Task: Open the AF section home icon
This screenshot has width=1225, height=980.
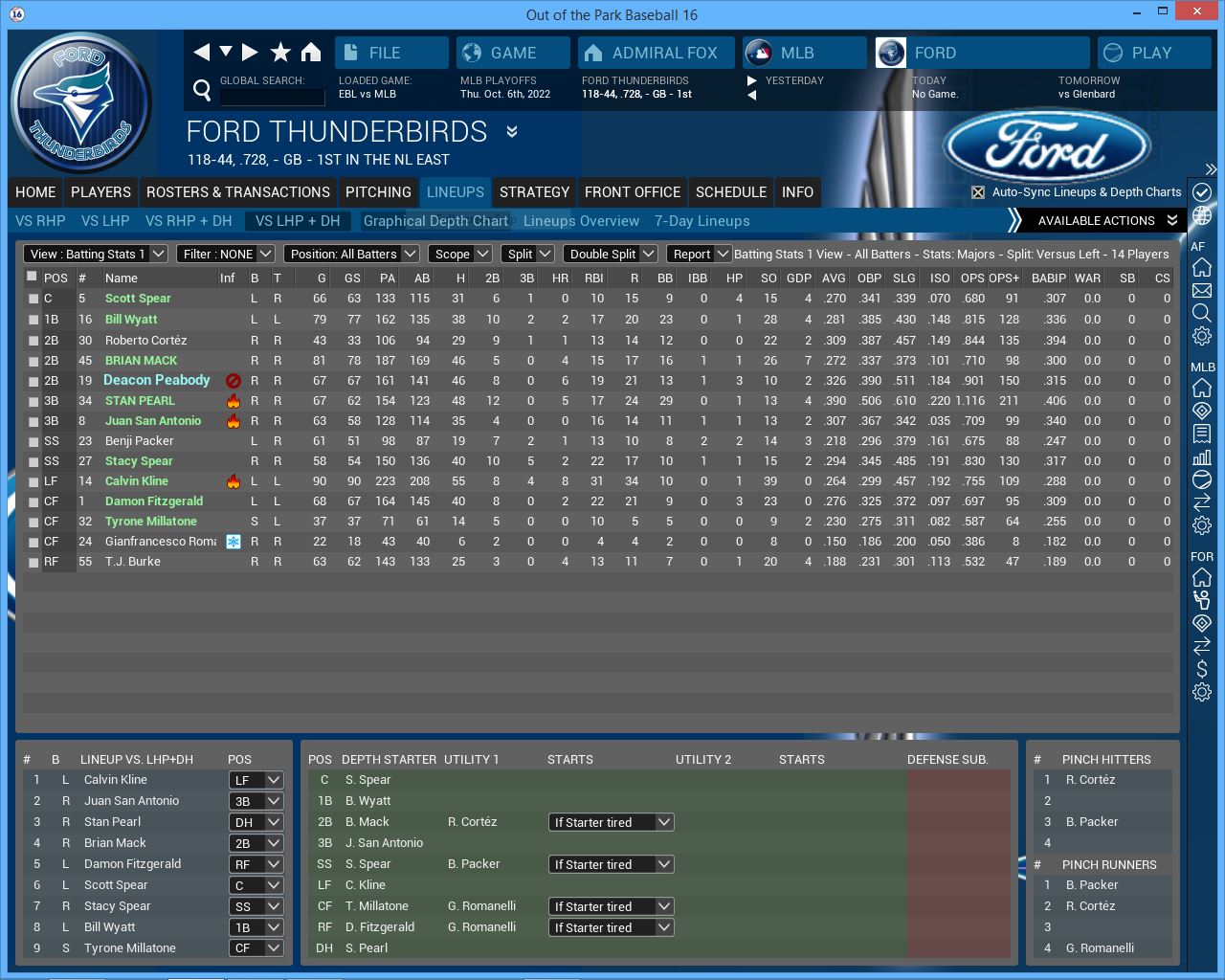Action: pyautogui.click(x=1202, y=268)
